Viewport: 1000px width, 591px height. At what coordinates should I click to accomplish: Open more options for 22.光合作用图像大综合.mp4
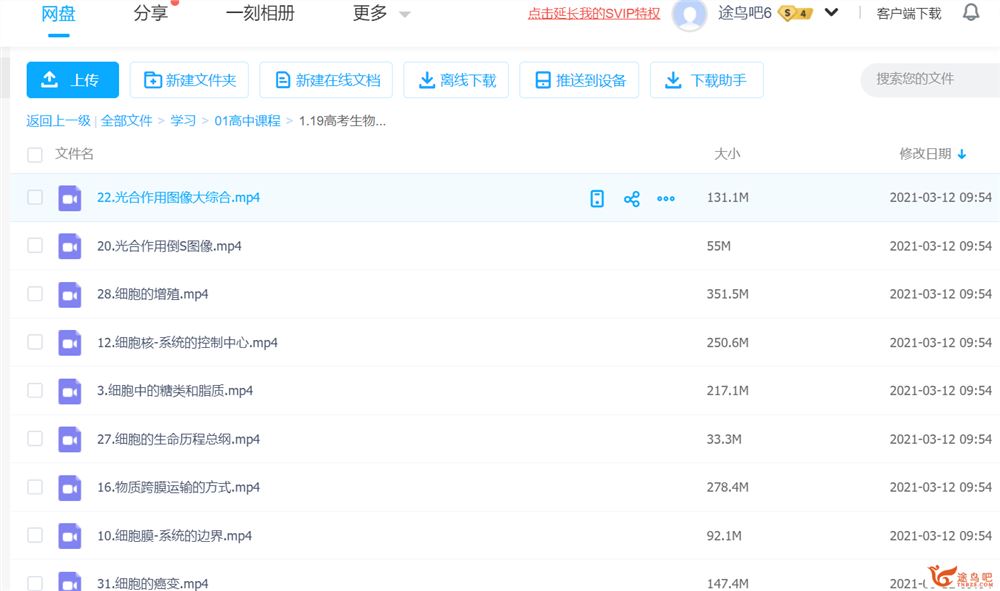tap(666, 198)
